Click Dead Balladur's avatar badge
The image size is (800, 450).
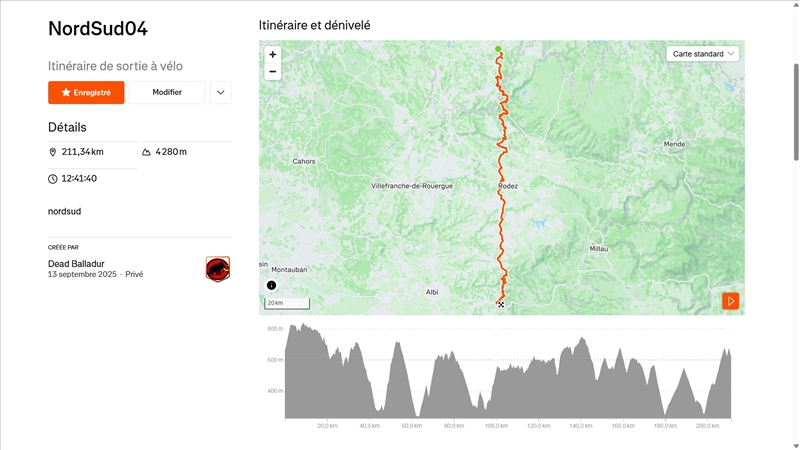tap(218, 268)
